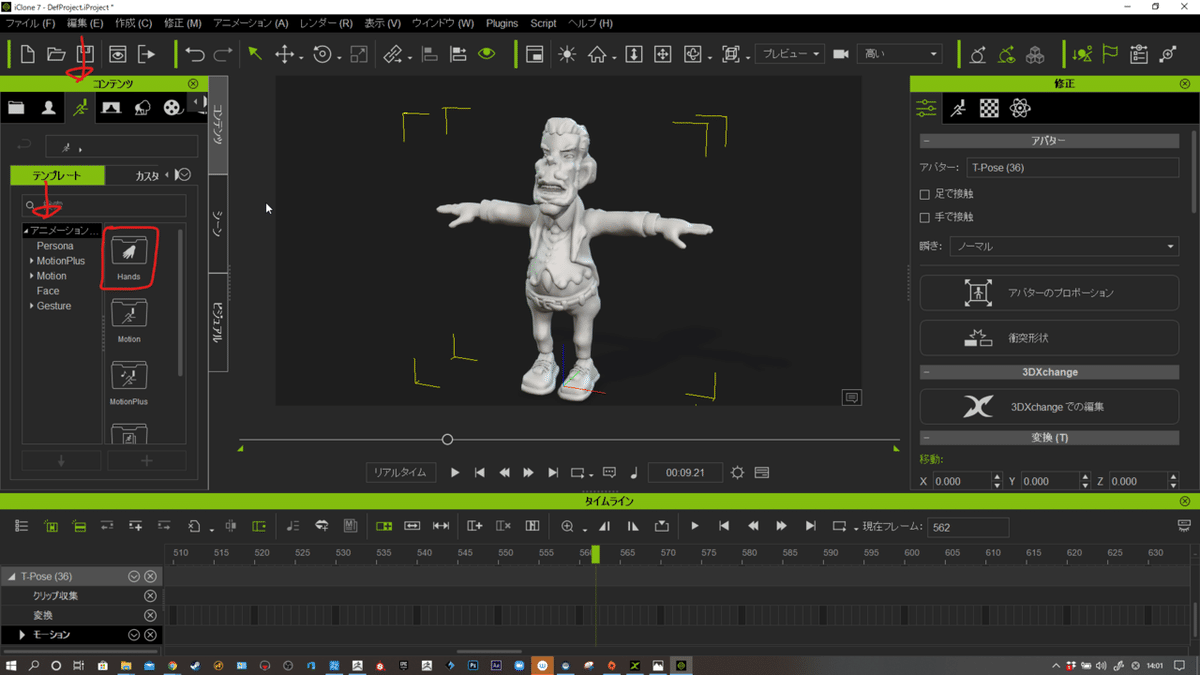The width and height of the screenshot is (1200, 675).
Task: Enable 手で接触 checkbox
Action: pos(925,217)
